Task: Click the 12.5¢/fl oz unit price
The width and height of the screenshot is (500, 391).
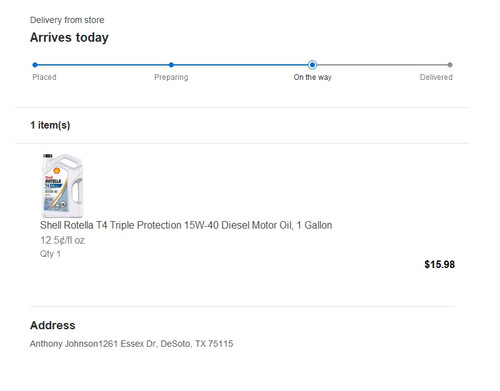Action: click(62, 240)
